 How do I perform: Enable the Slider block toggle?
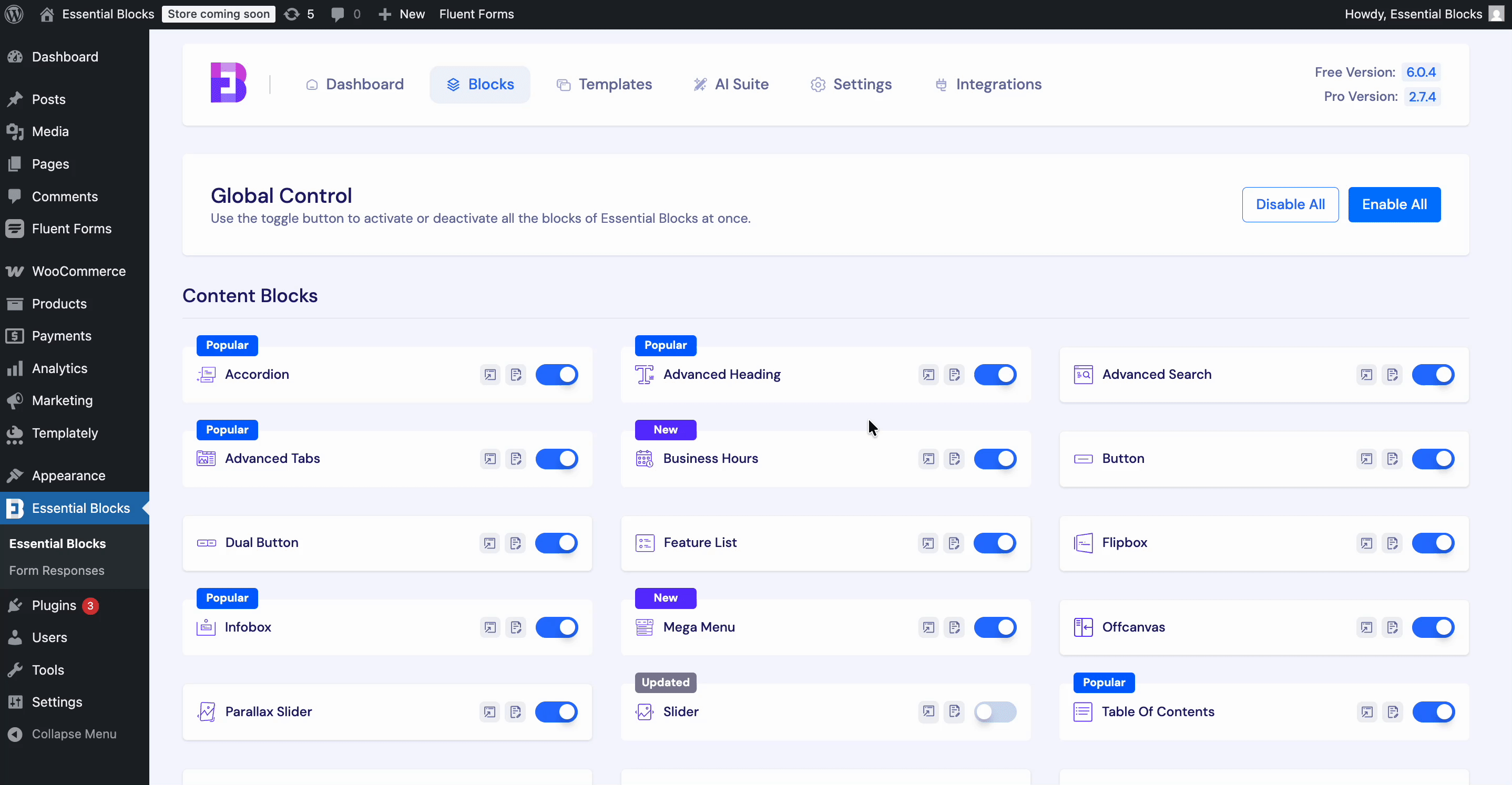pyautogui.click(x=996, y=711)
